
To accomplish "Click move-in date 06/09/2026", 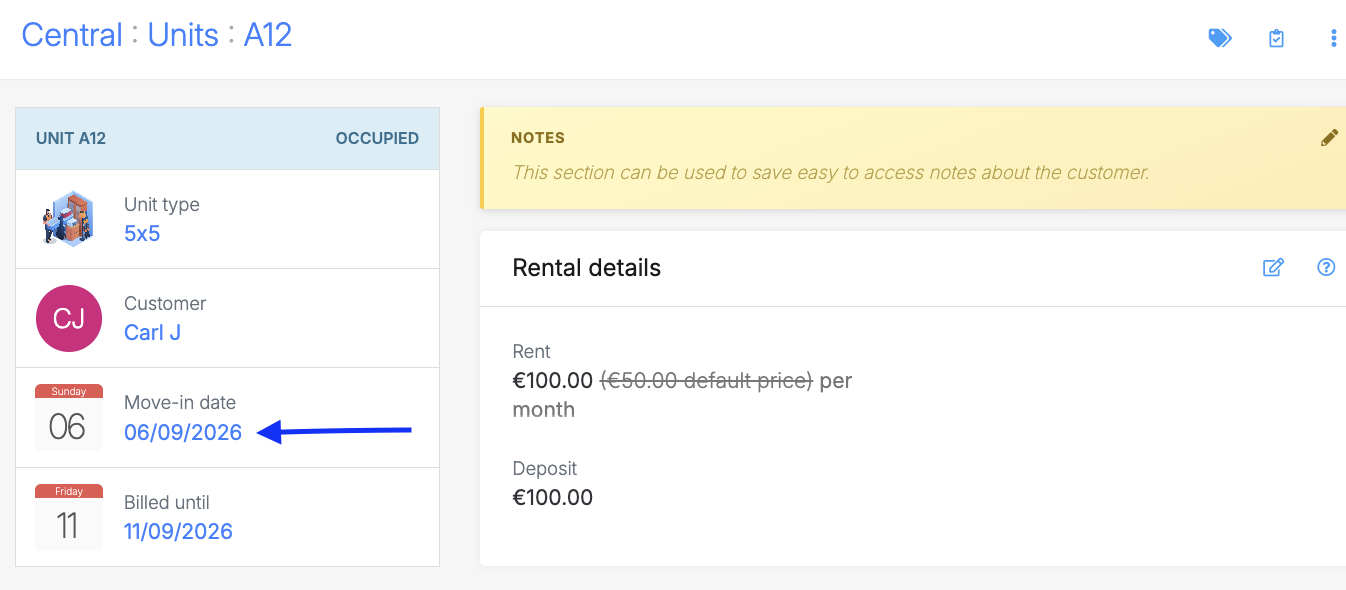I will tap(183, 432).
